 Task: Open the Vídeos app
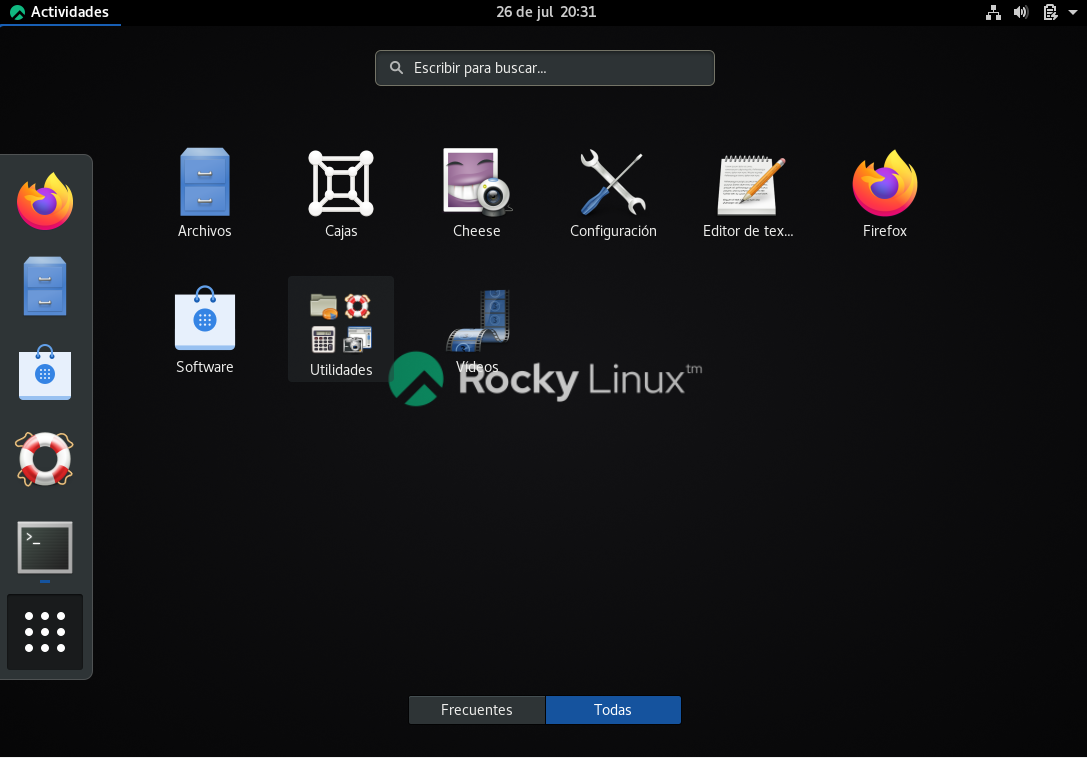tap(477, 329)
